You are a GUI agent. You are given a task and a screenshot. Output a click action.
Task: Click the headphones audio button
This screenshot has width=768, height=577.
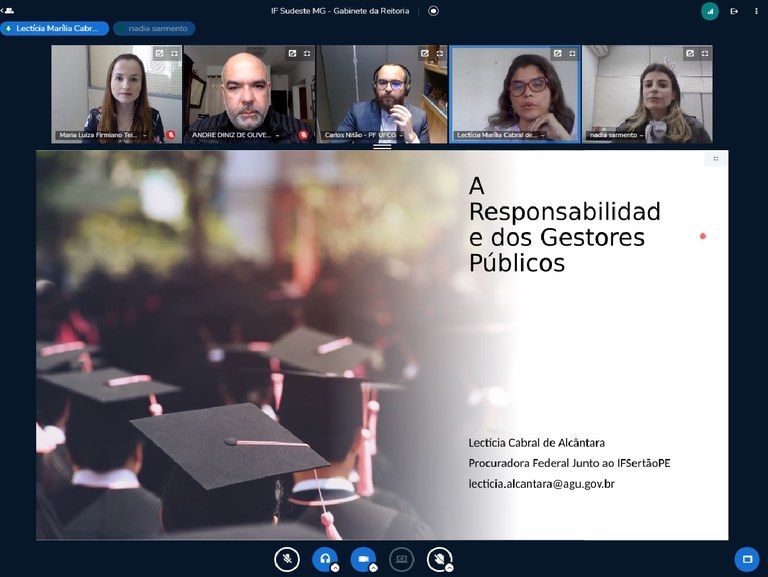(324, 559)
